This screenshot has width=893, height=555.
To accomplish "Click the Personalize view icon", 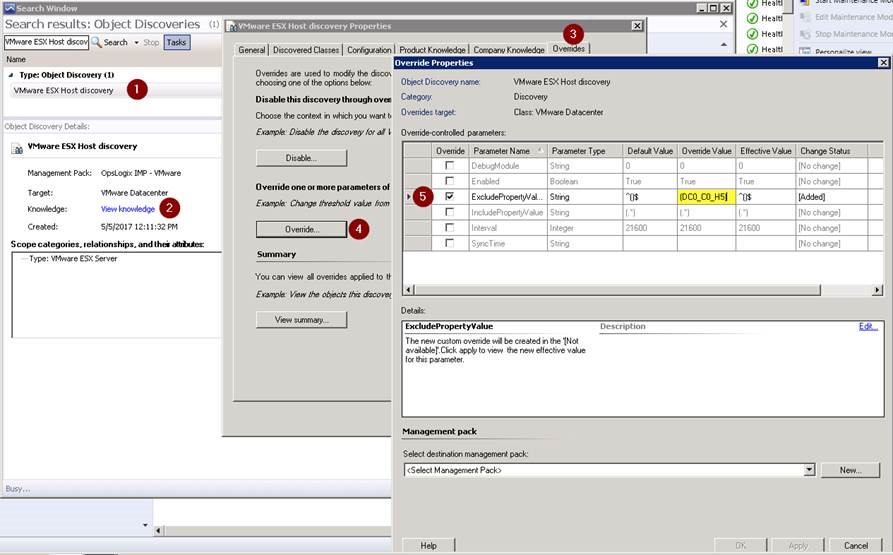I will pos(806,52).
